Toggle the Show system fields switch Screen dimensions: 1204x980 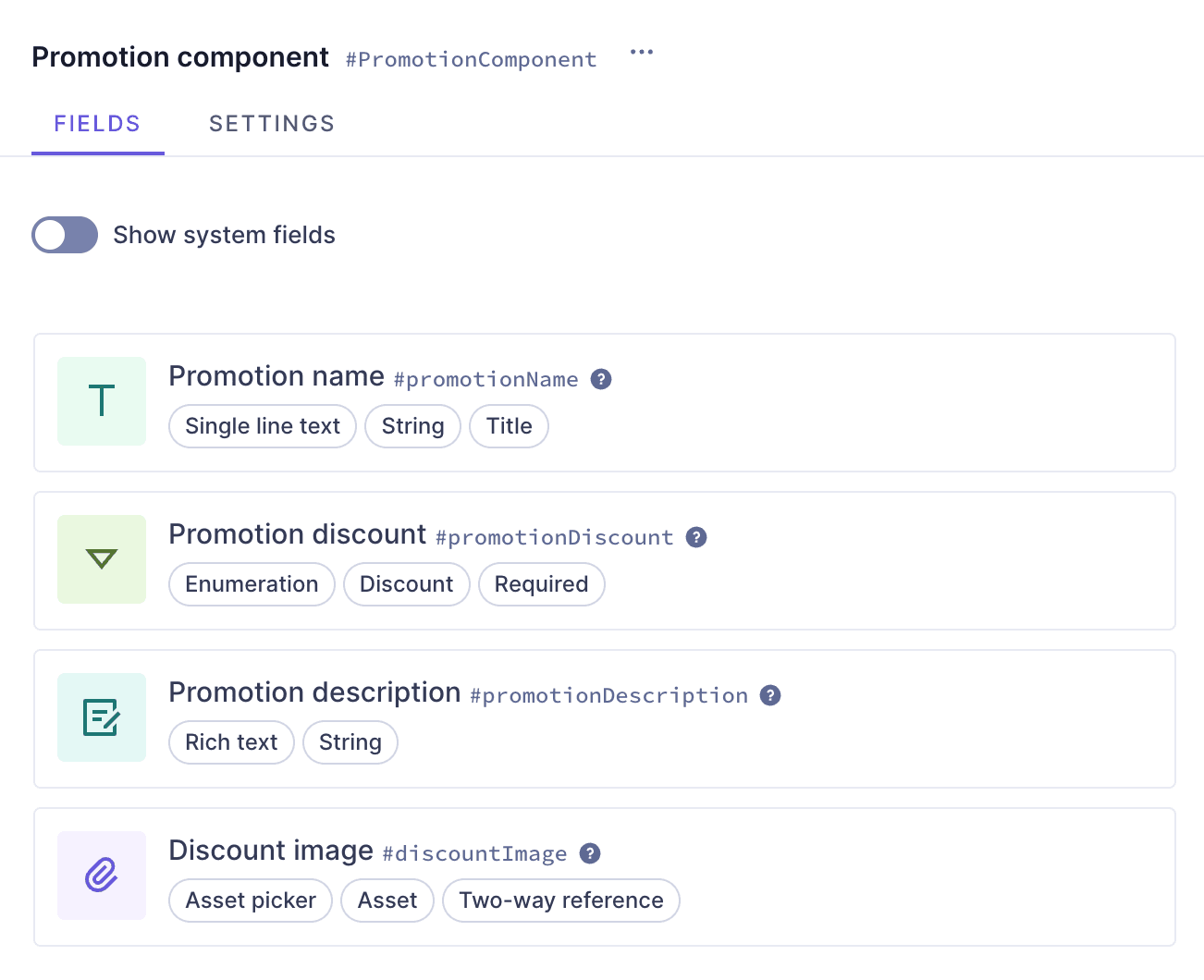65,235
